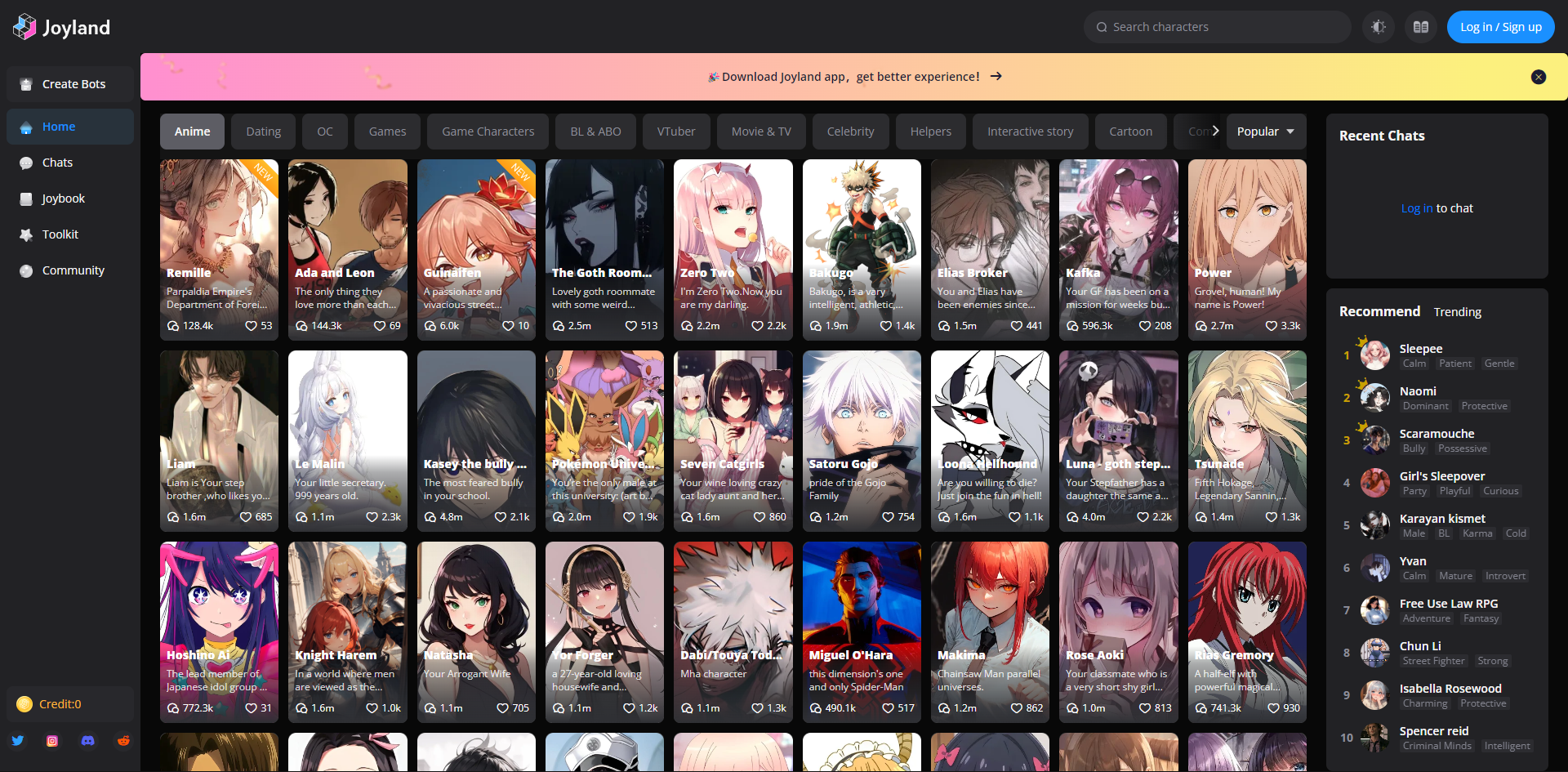Select the Dating category tab

pyautogui.click(x=263, y=132)
